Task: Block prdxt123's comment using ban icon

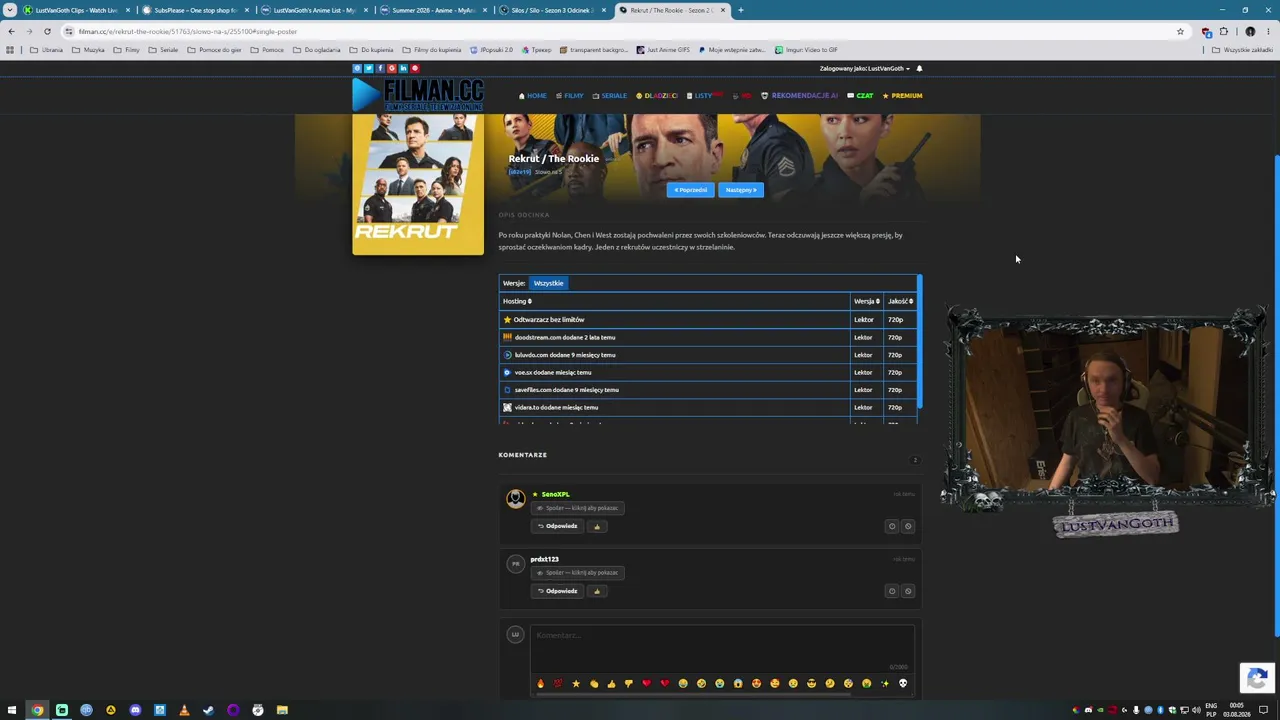Action: (x=908, y=591)
